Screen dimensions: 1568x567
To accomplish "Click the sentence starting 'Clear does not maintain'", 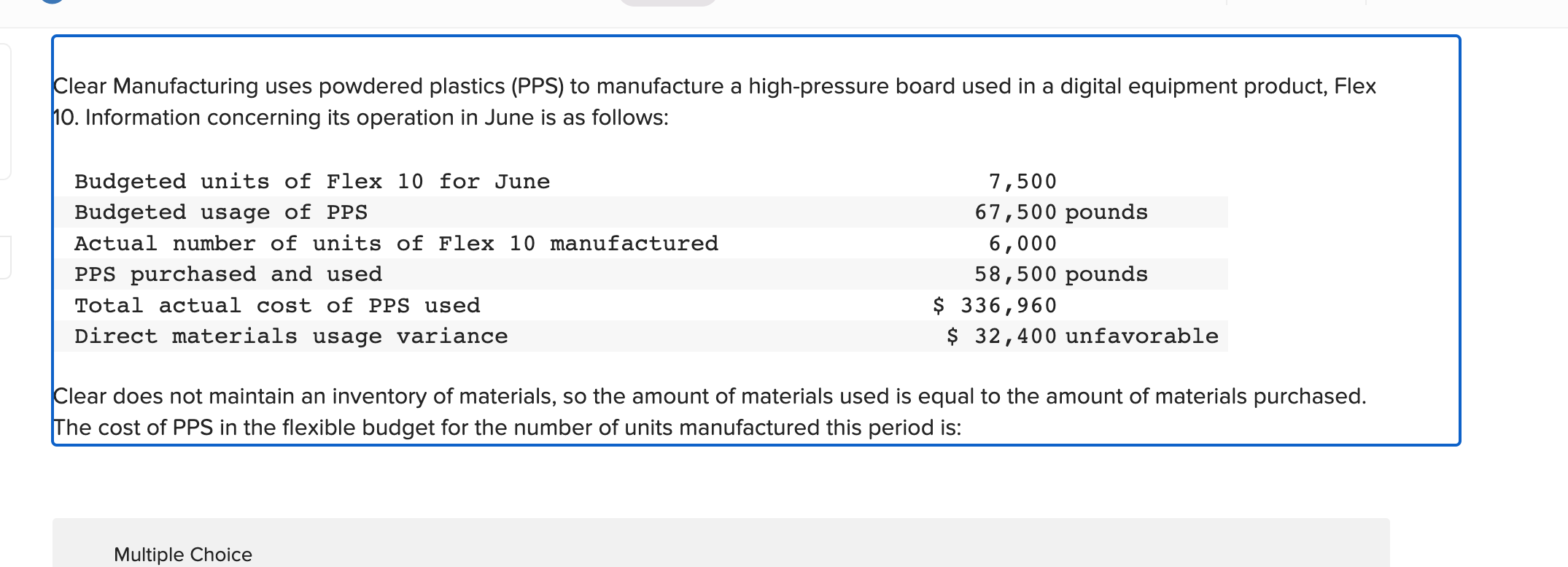I will [707, 396].
